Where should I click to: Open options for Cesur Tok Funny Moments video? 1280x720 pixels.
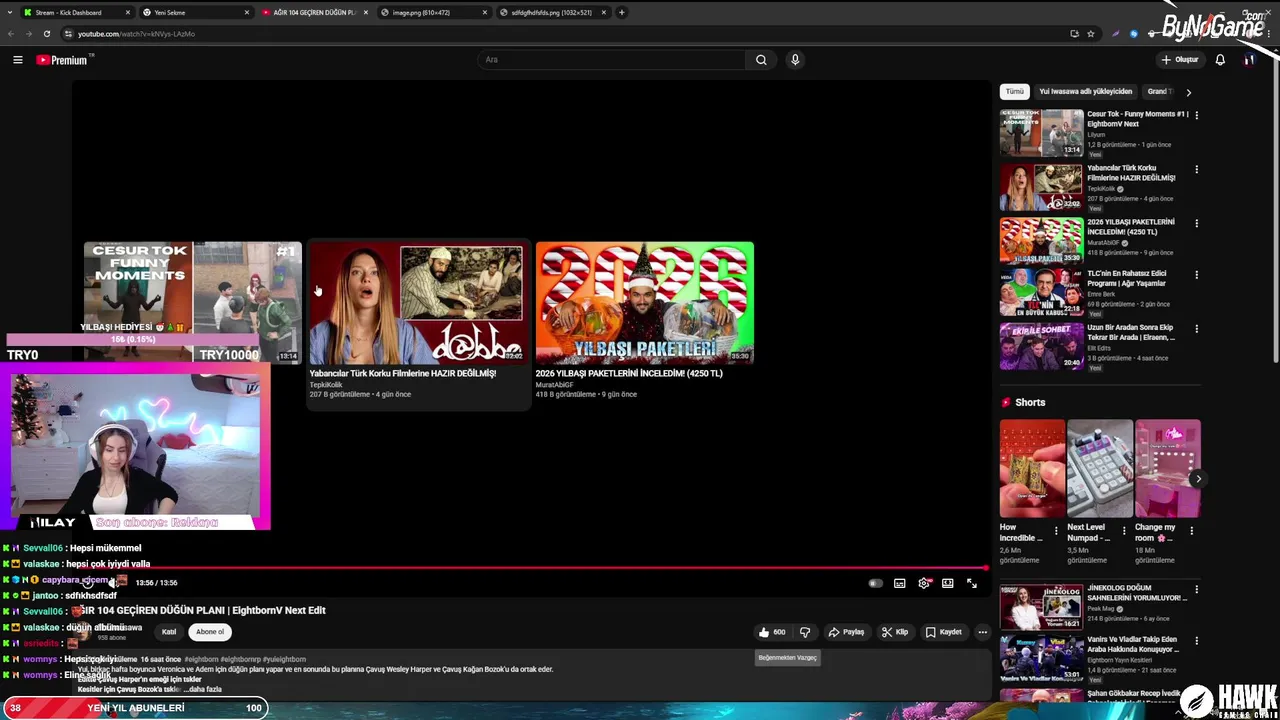click(x=1196, y=115)
